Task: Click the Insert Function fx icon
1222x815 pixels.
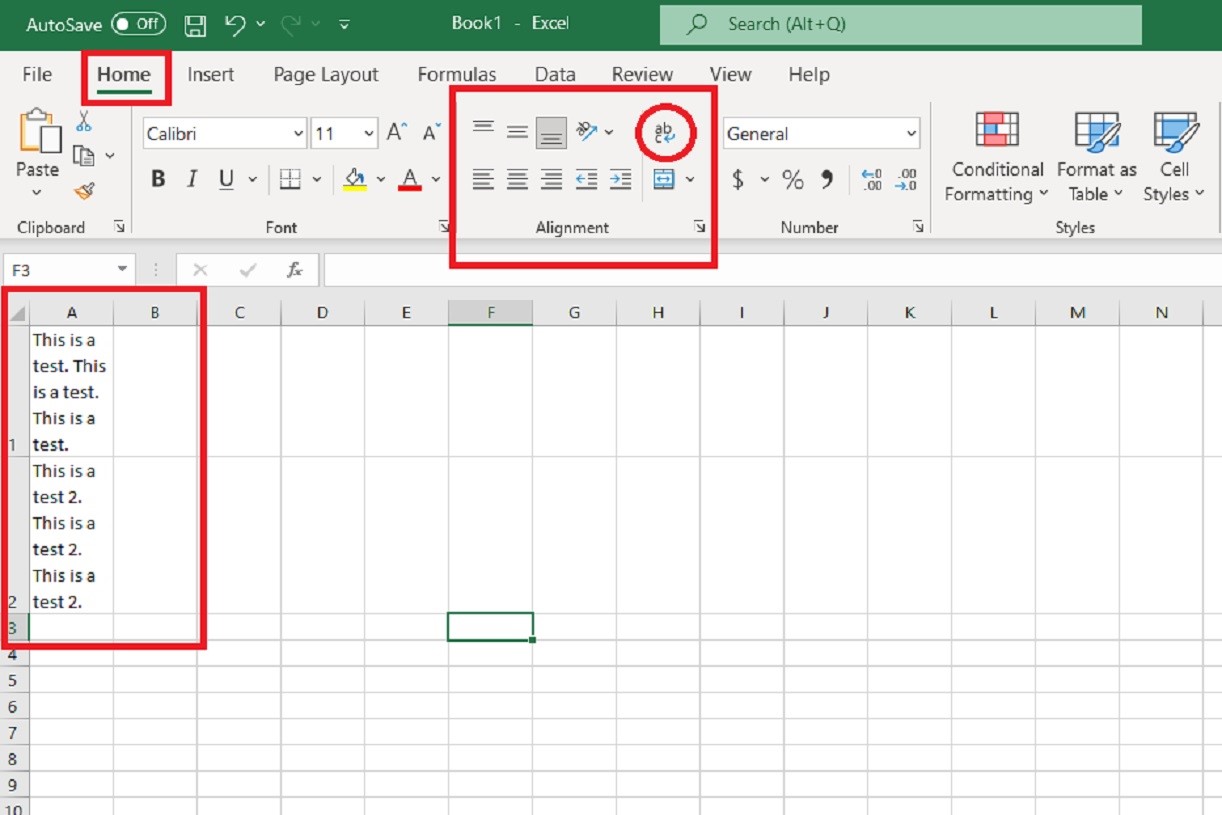Action: point(295,270)
